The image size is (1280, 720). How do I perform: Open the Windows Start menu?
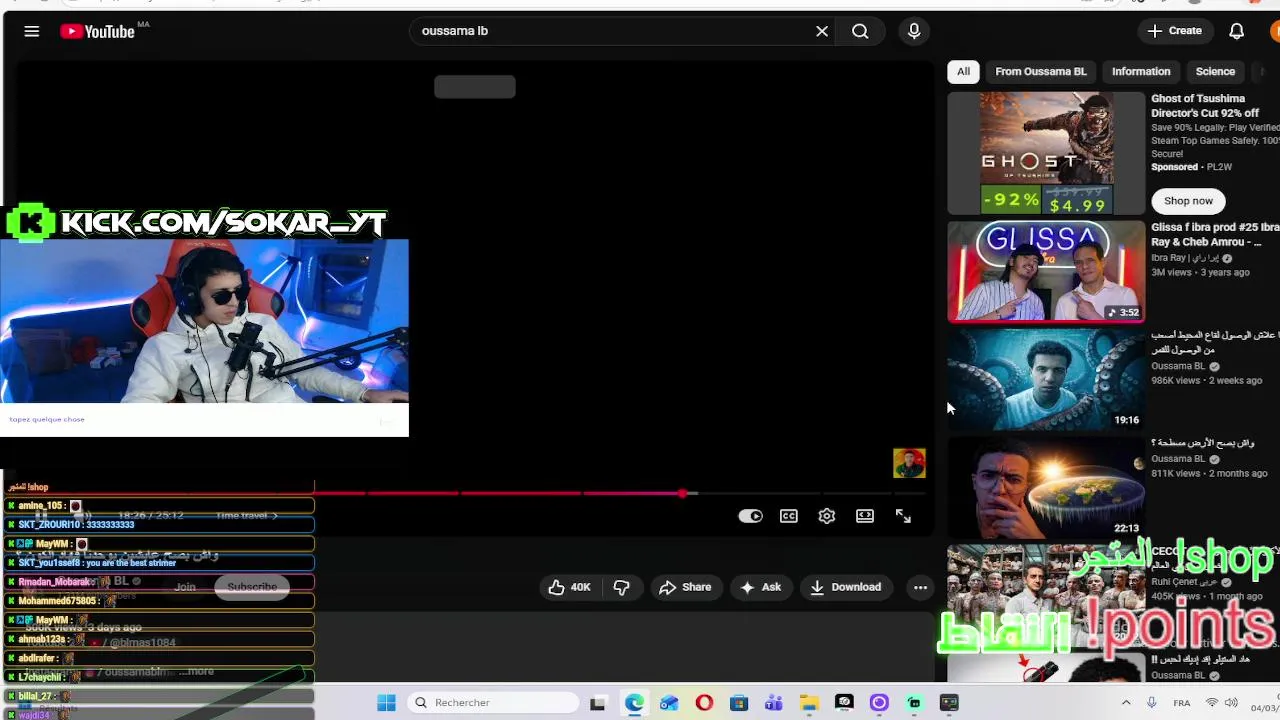tap(386, 703)
